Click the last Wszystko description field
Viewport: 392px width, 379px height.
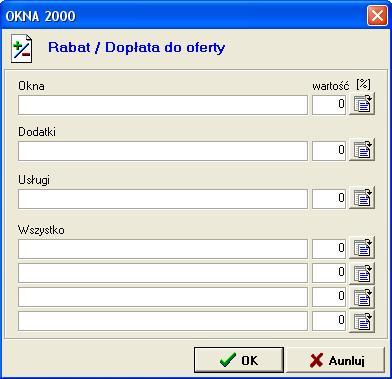163,321
